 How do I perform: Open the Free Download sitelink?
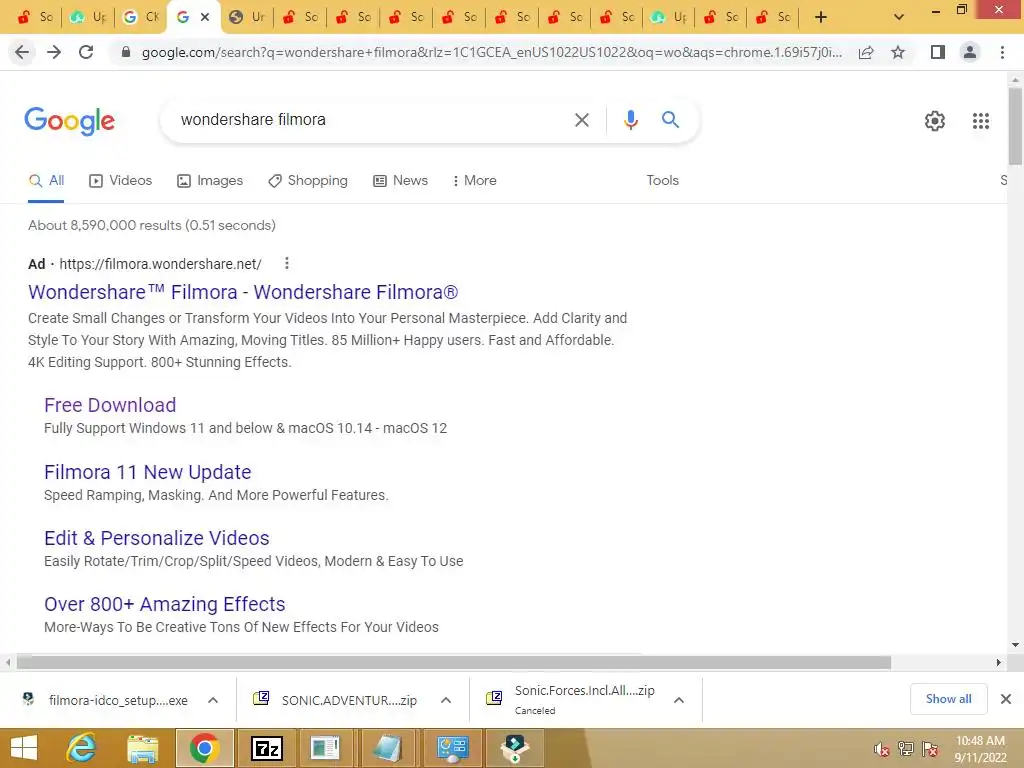tap(110, 405)
